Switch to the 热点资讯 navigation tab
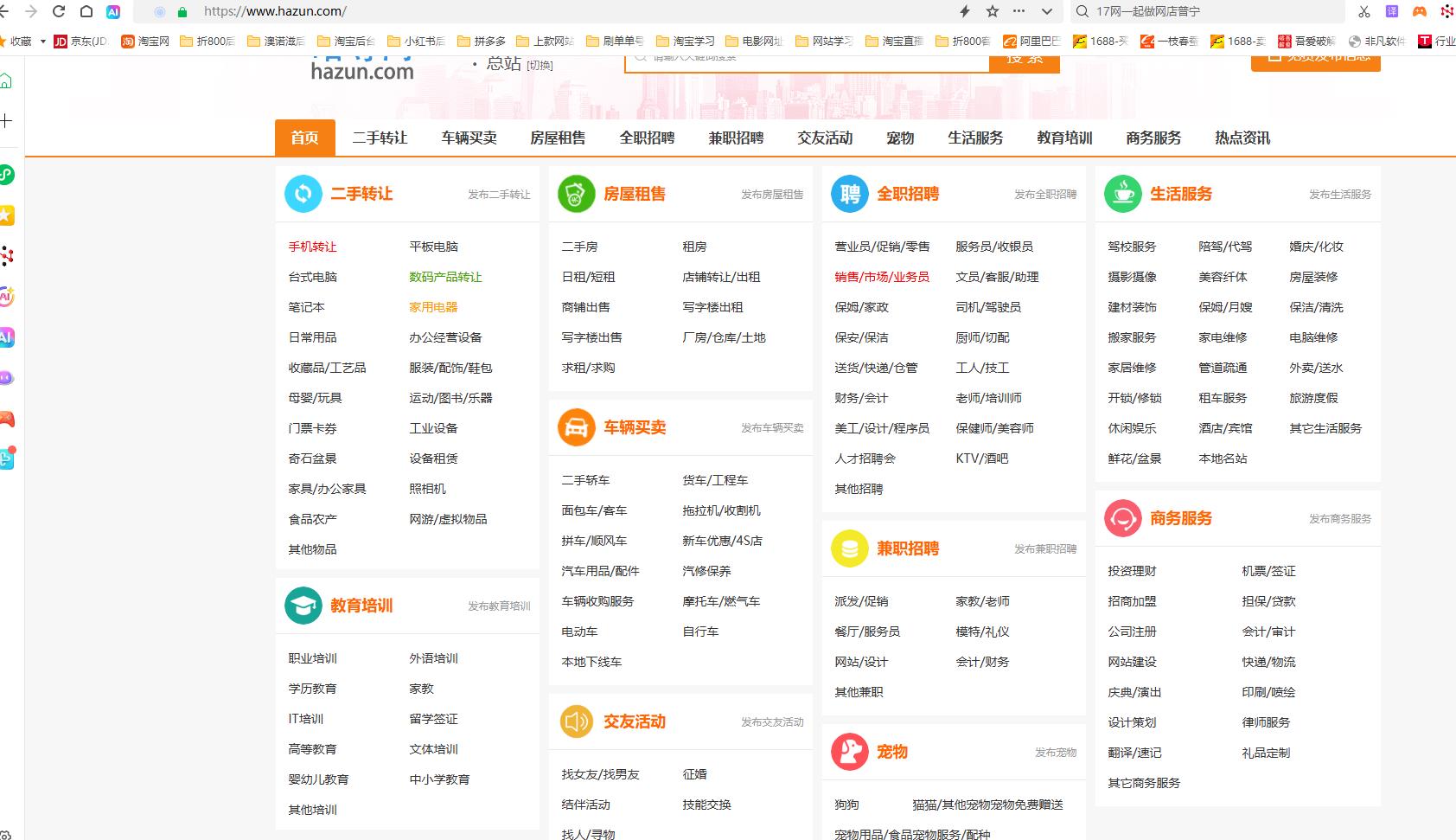Screen dimensions: 1456x840 (1242, 138)
